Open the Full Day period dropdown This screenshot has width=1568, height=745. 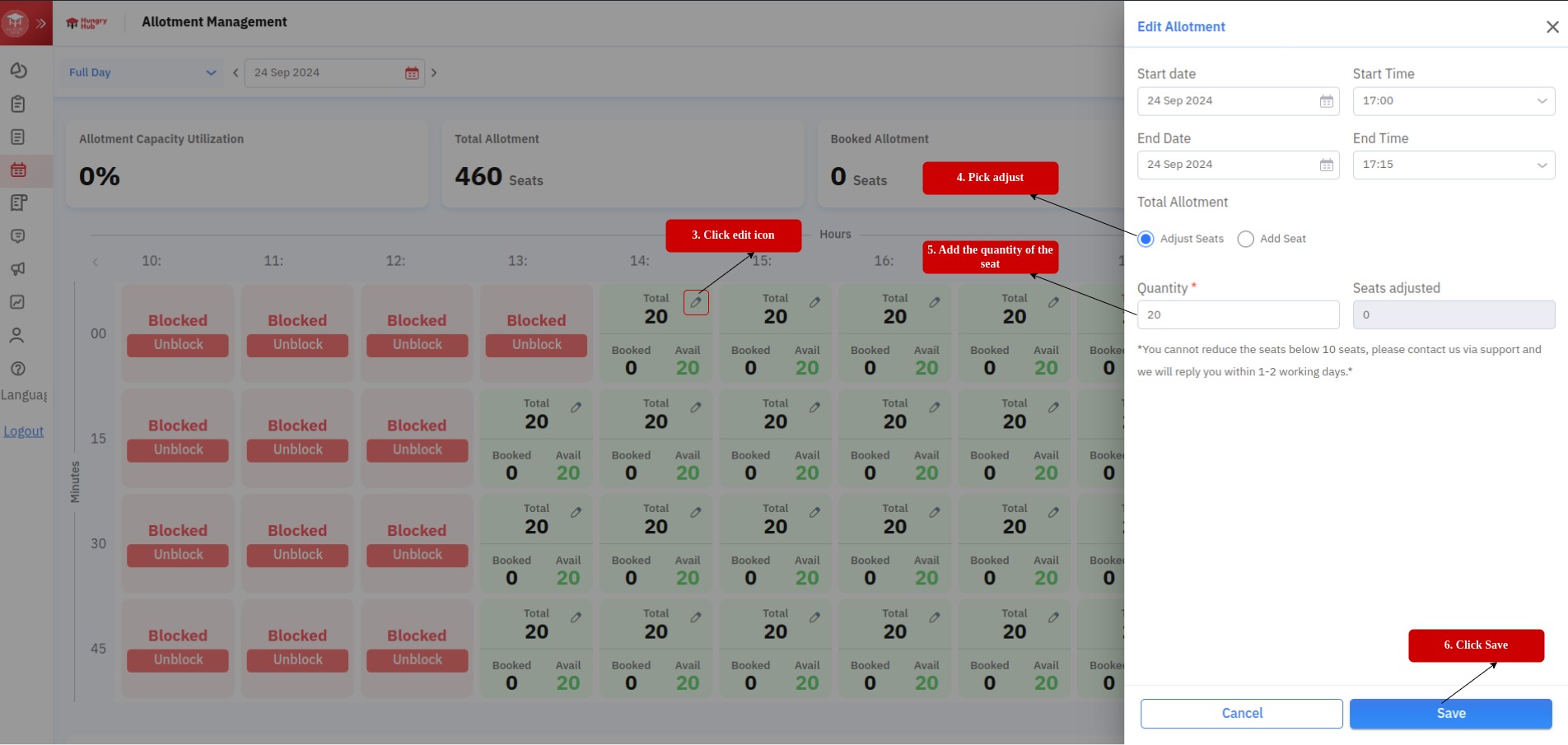[x=142, y=72]
